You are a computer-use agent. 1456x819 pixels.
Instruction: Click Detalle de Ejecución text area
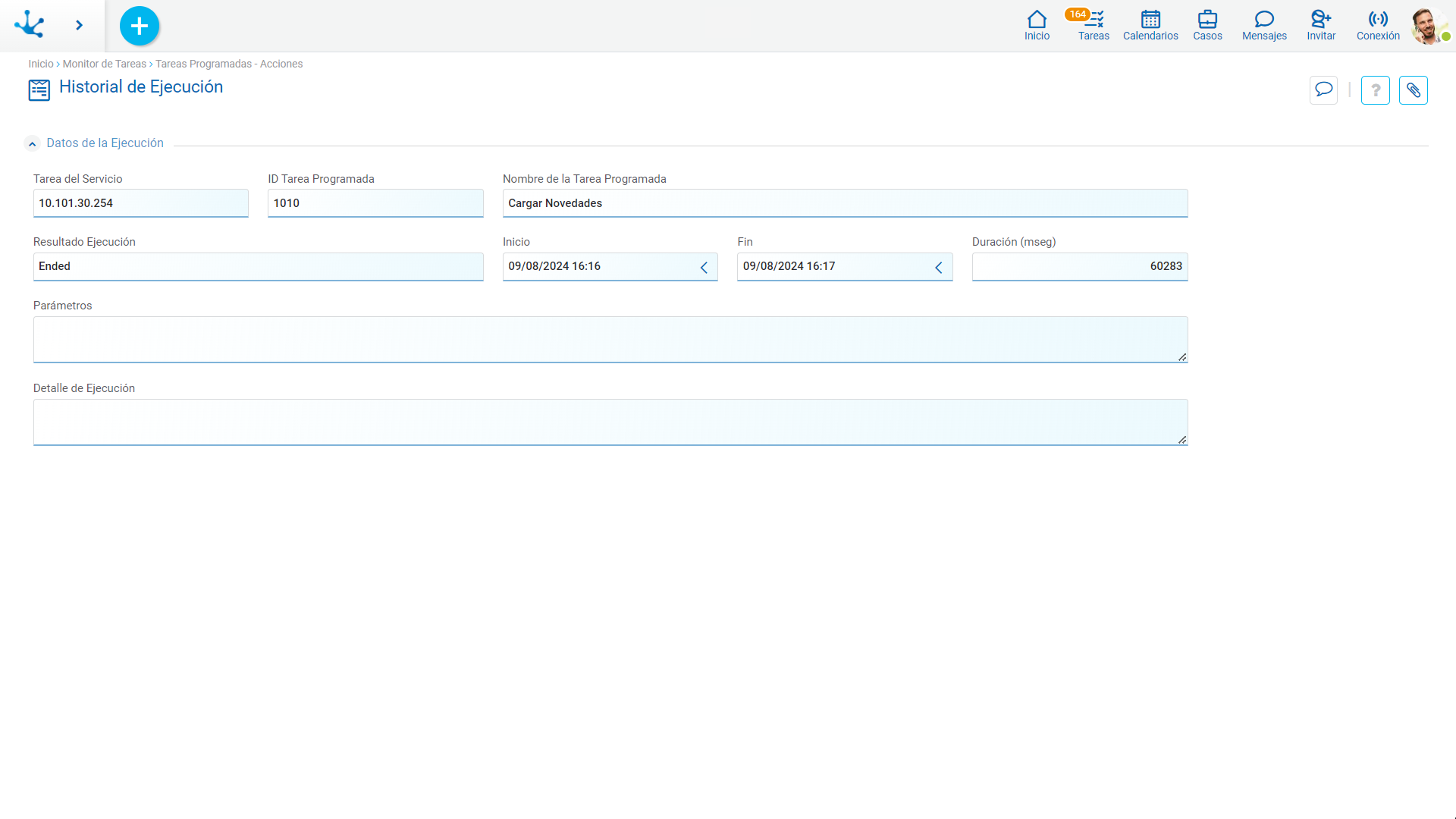(610, 422)
